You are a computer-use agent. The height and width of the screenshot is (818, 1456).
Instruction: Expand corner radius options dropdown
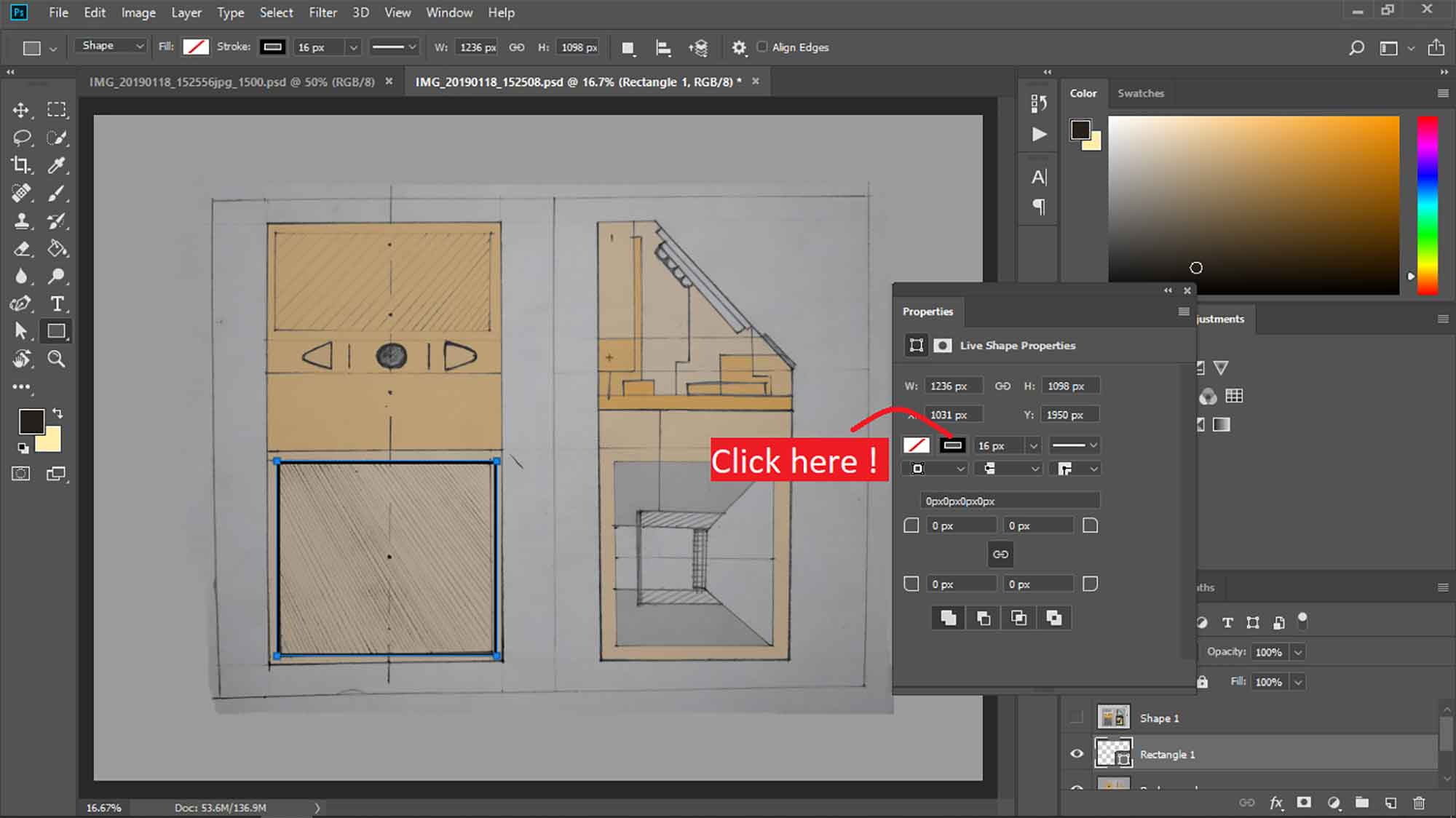click(x=1093, y=468)
